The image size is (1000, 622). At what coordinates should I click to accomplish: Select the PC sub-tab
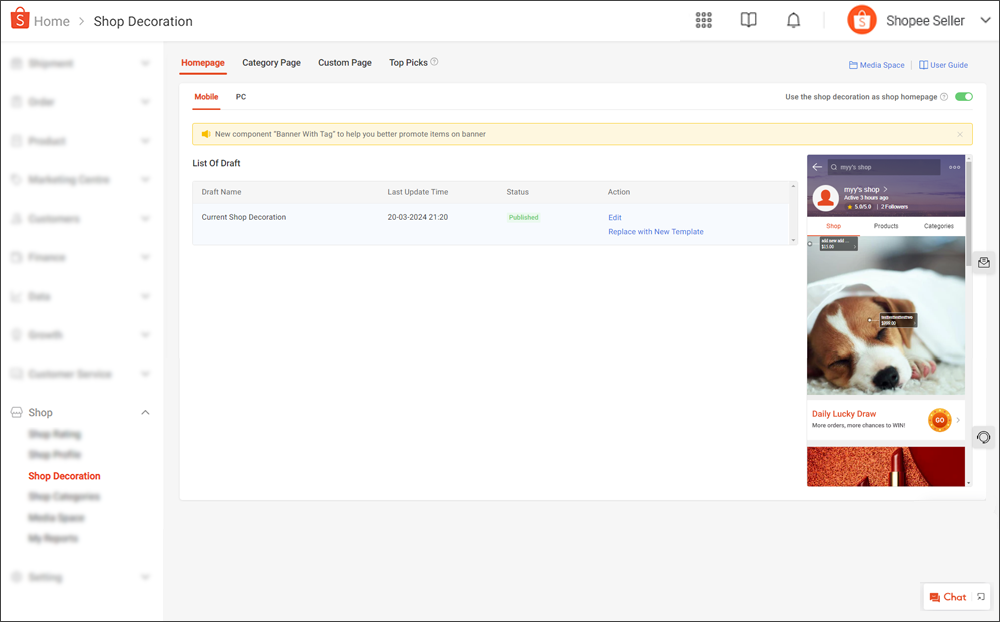pos(240,97)
